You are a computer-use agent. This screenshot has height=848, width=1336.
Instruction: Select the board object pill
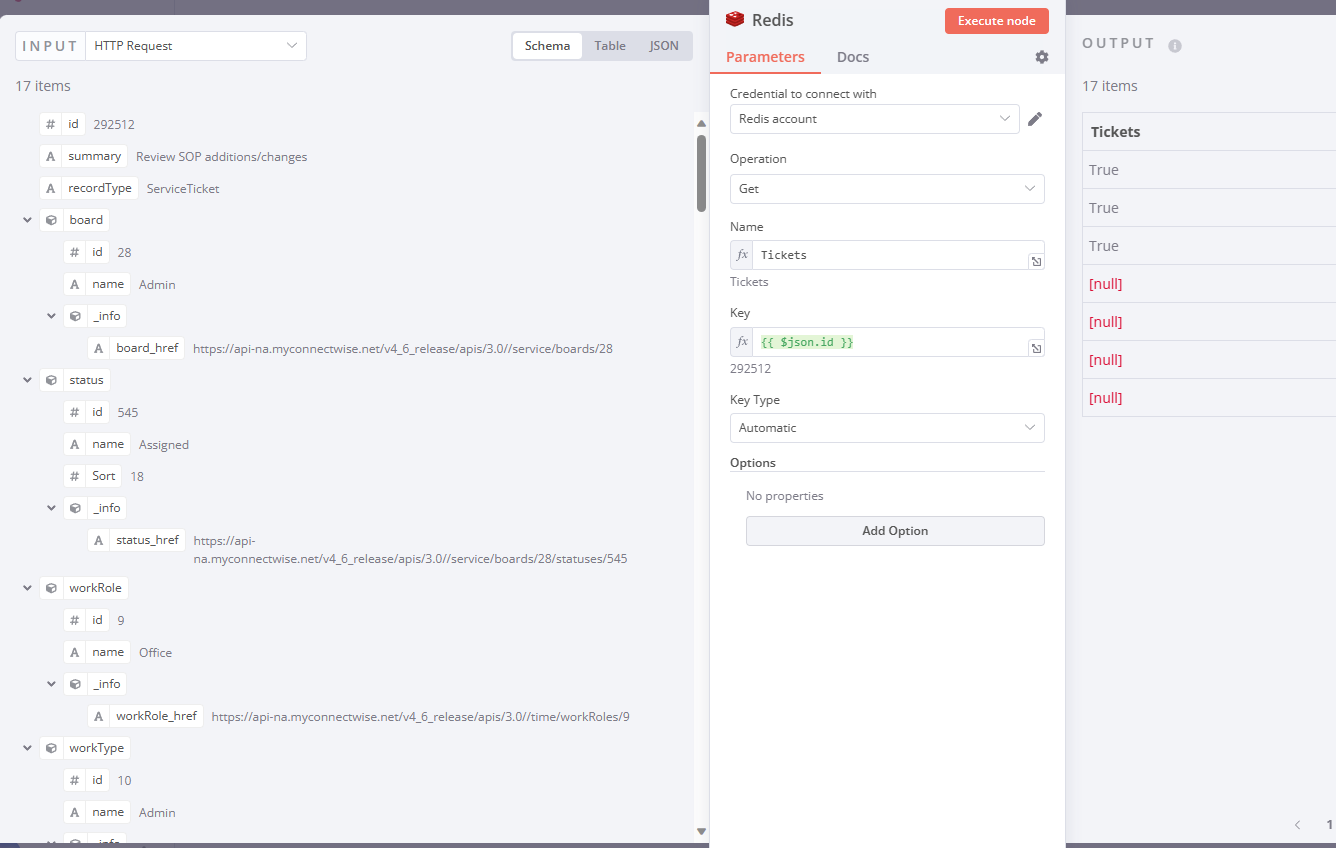click(75, 220)
